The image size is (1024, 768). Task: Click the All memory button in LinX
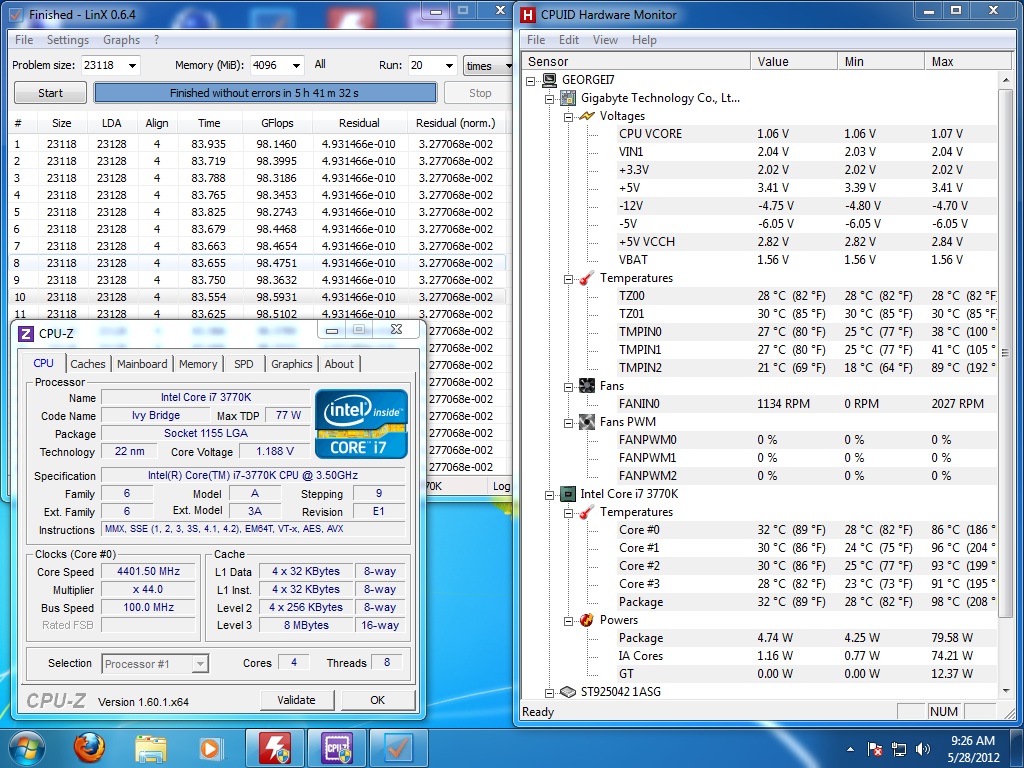click(320, 64)
